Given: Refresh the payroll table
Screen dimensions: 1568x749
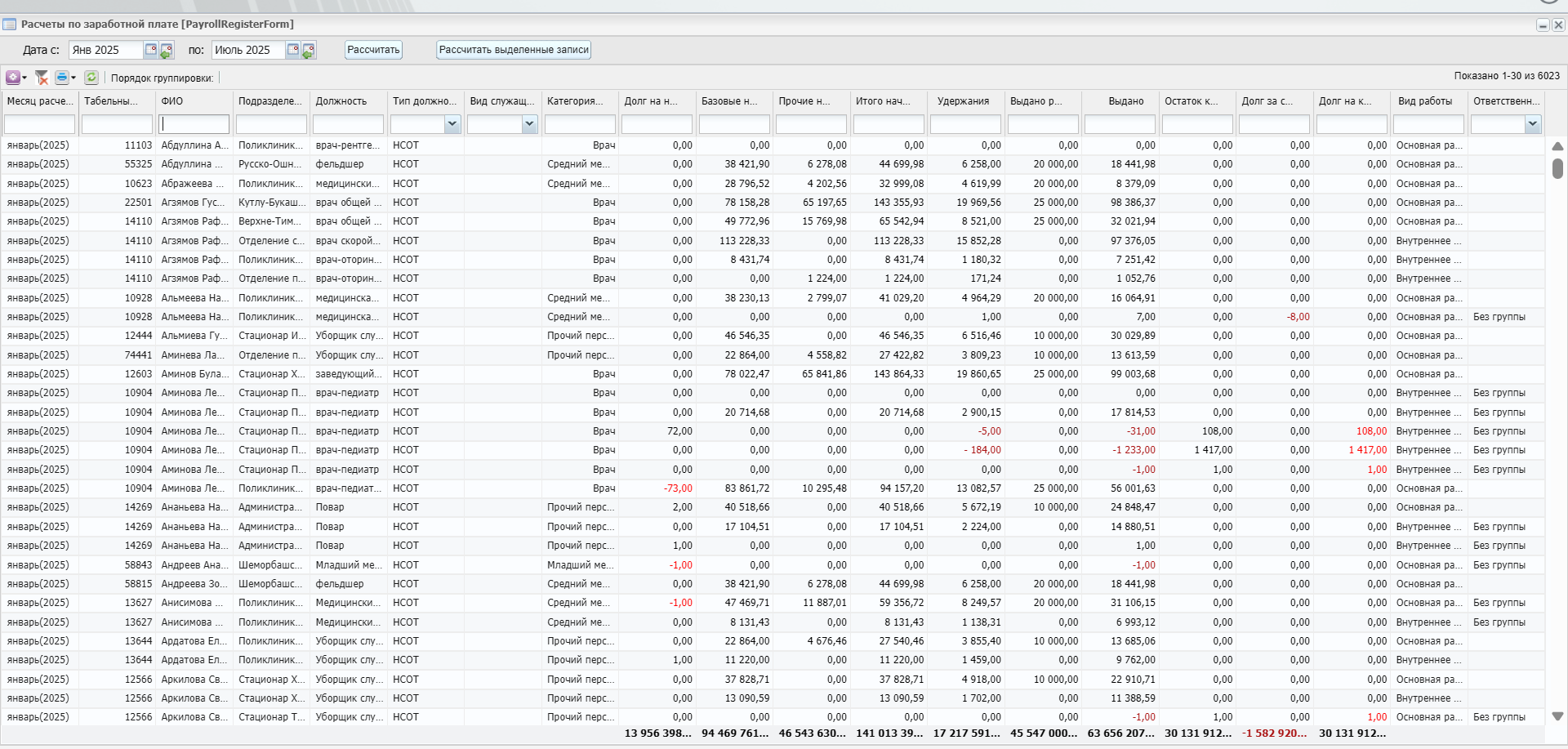Looking at the screenshot, I should 91,78.
